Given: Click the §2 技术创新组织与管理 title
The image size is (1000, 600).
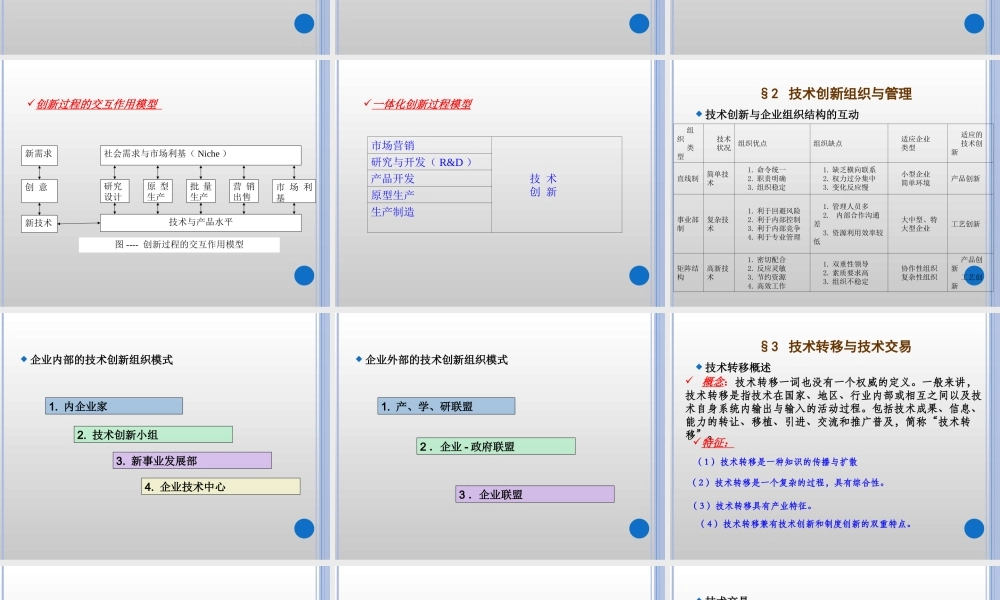Looking at the screenshot, I should pyautogui.click(x=836, y=93).
